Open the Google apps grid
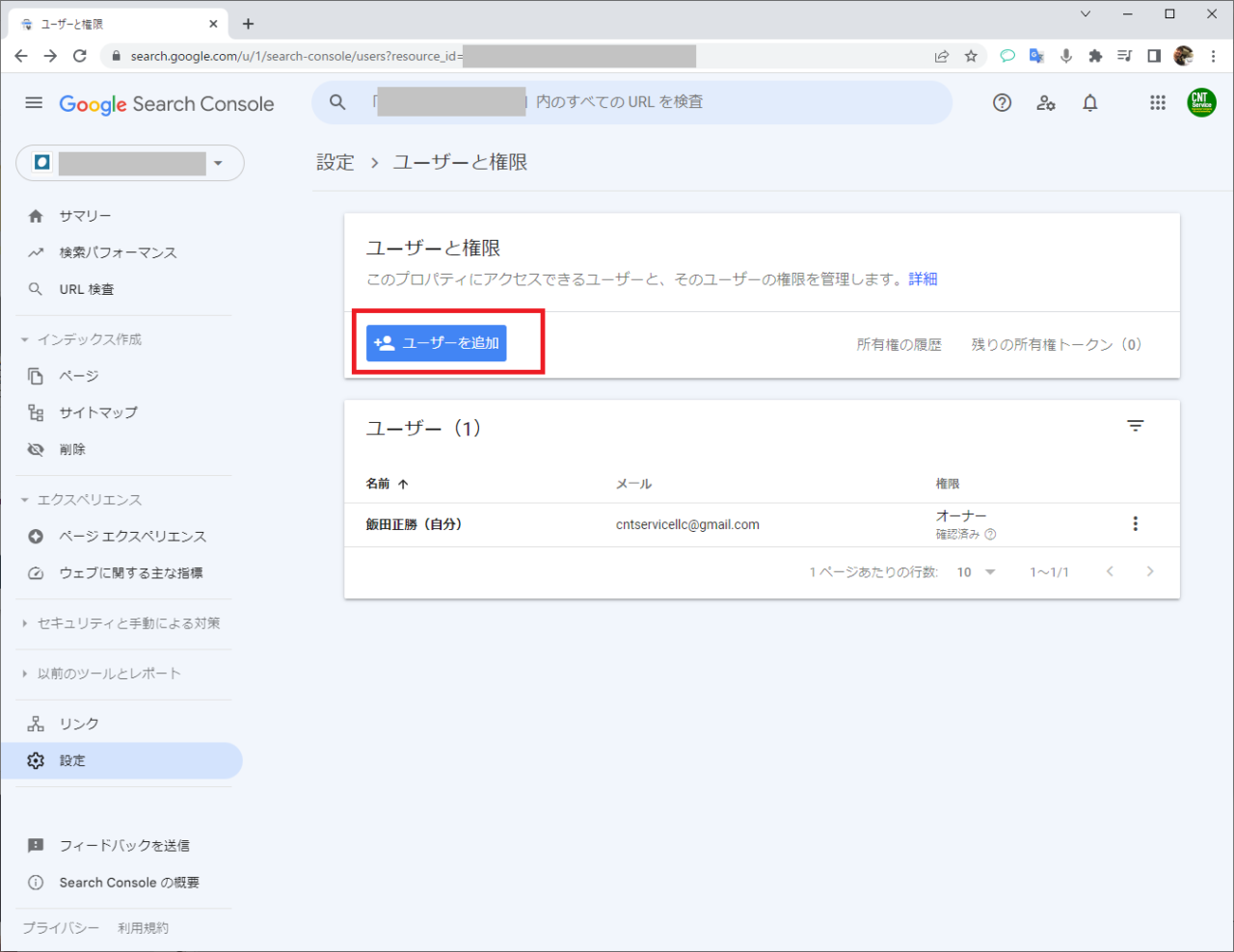Viewport: 1234px width, 952px height. (1158, 103)
